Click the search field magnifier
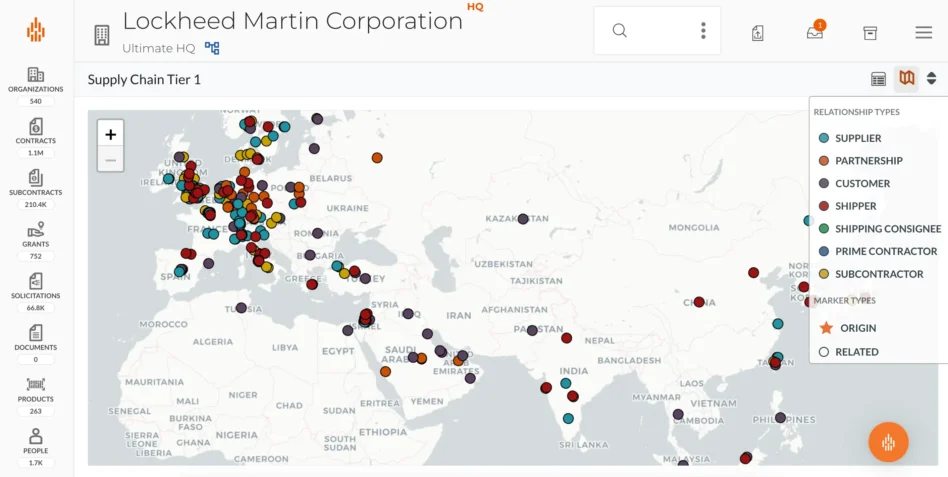Screen dimensions: 948x477 pyautogui.click(x=620, y=31)
